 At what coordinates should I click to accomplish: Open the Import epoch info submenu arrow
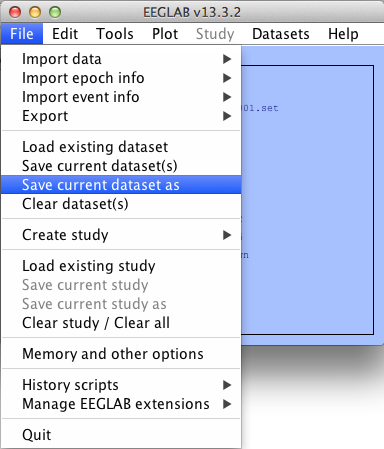[x=227, y=78]
